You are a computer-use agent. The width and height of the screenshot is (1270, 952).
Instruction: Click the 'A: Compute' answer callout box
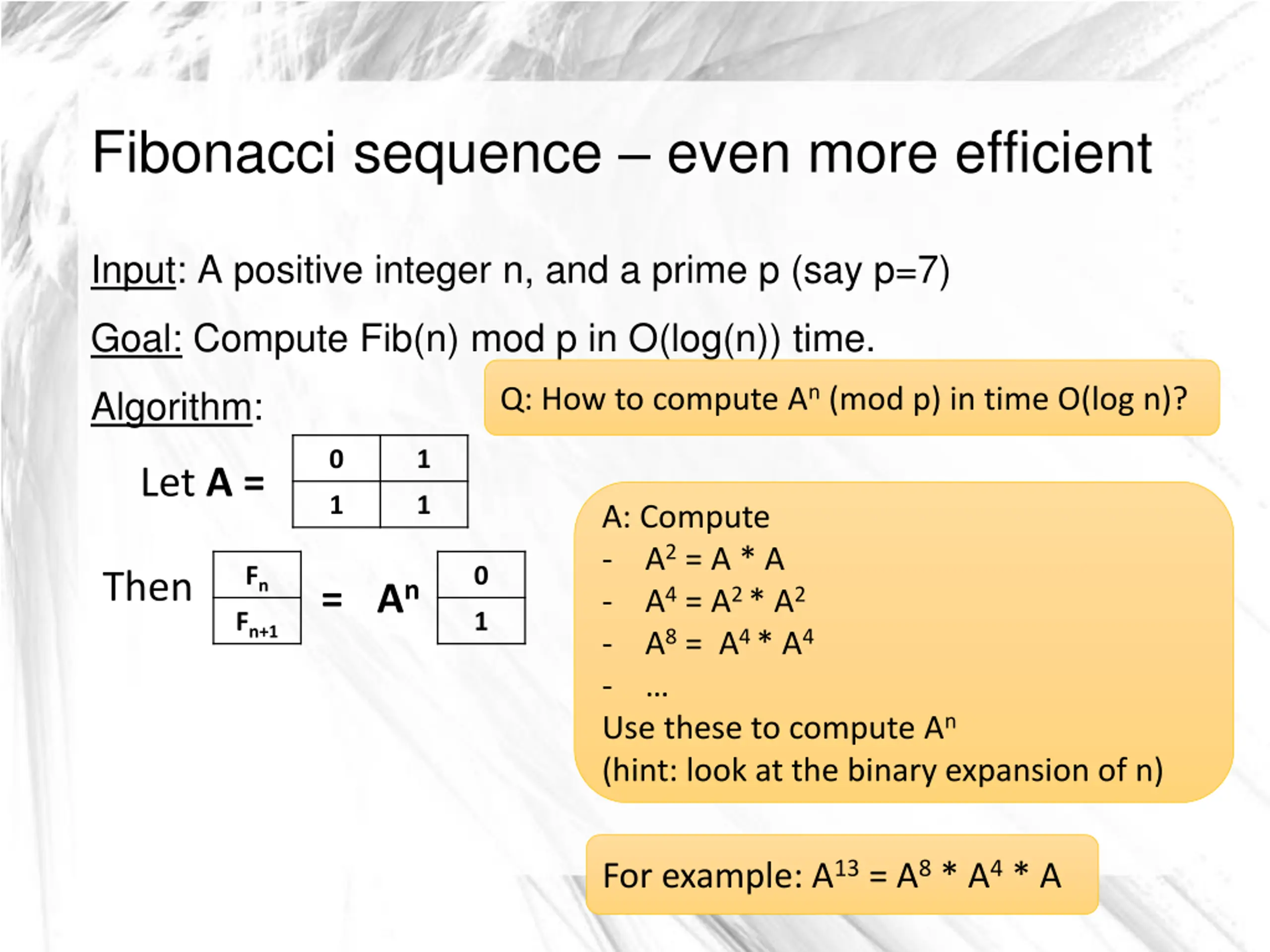pos(904,642)
